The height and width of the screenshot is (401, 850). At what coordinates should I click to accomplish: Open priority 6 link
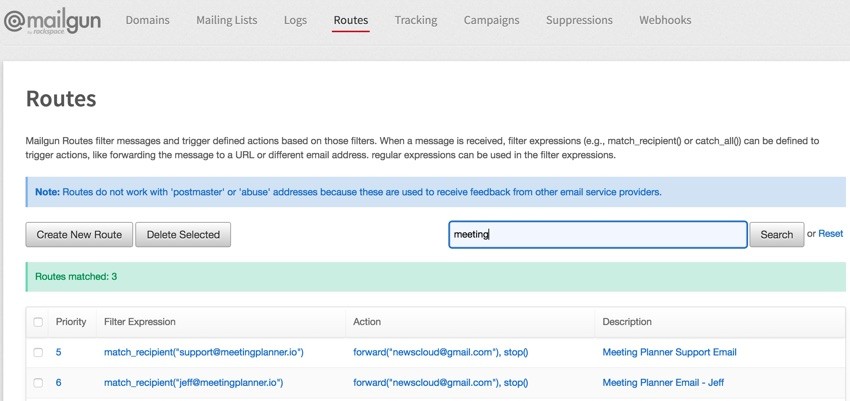point(59,383)
